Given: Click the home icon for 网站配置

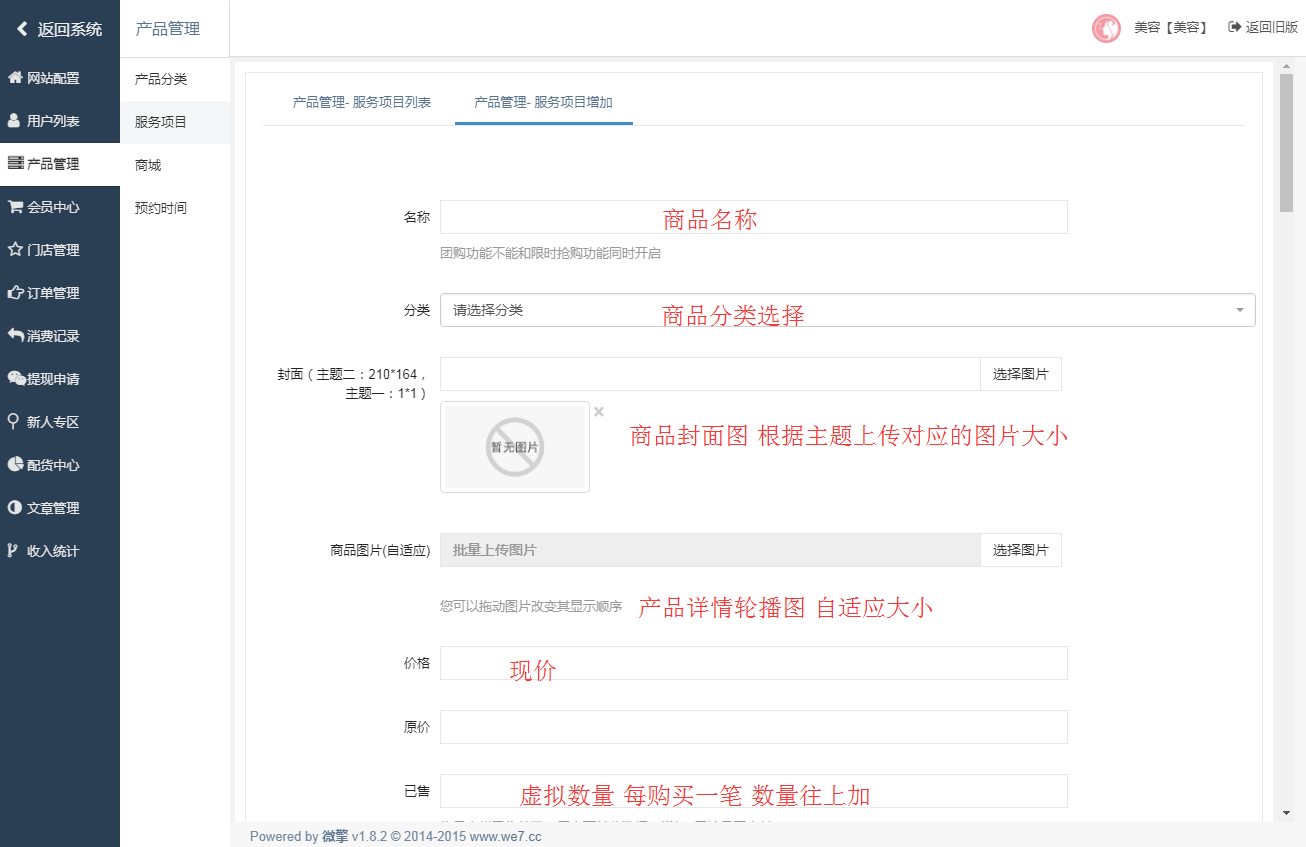Looking at the screenshot, I should (15, 78).
